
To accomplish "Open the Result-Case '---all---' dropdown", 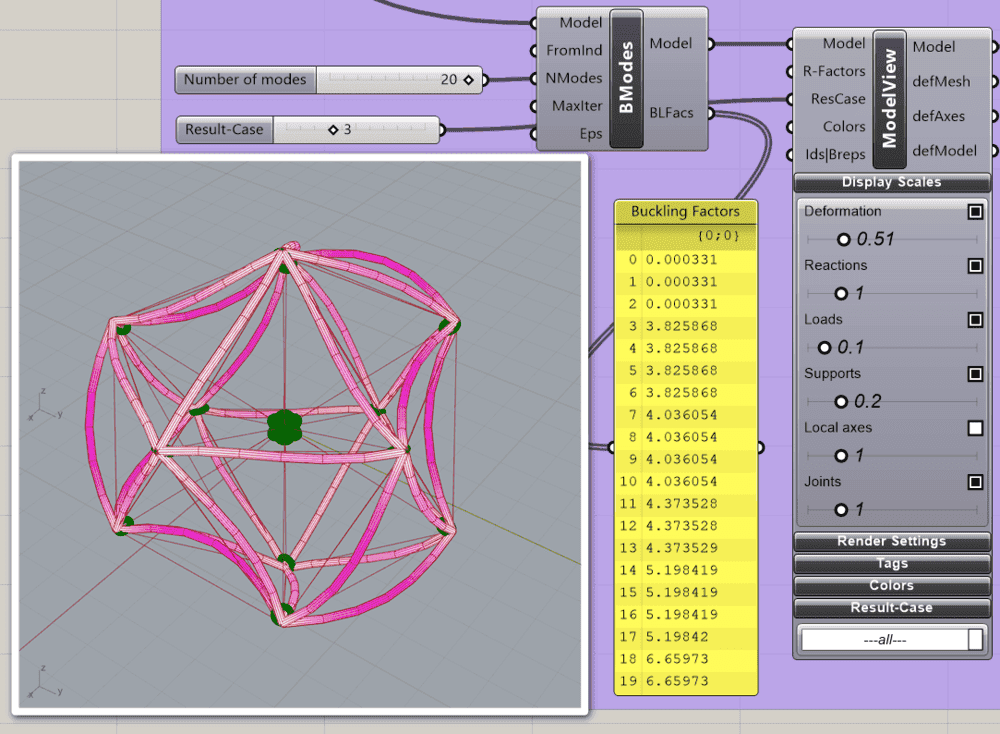I will (891, 640).
